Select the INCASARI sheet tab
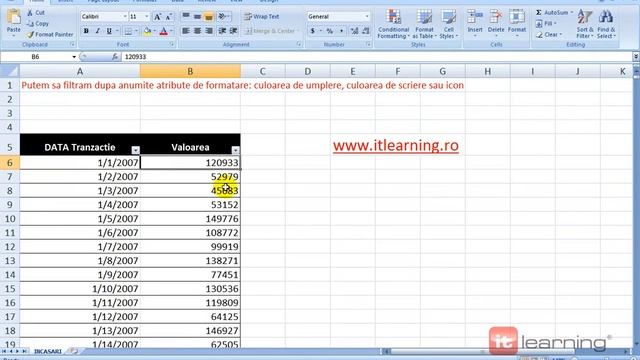The image size is (640, 360). 48,351
